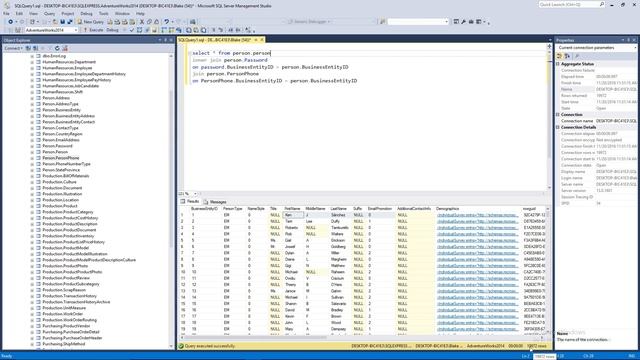Collapse the Connection Details section in Properties
The width and height of the screenshot is (640, 360).
coord(558,127)
